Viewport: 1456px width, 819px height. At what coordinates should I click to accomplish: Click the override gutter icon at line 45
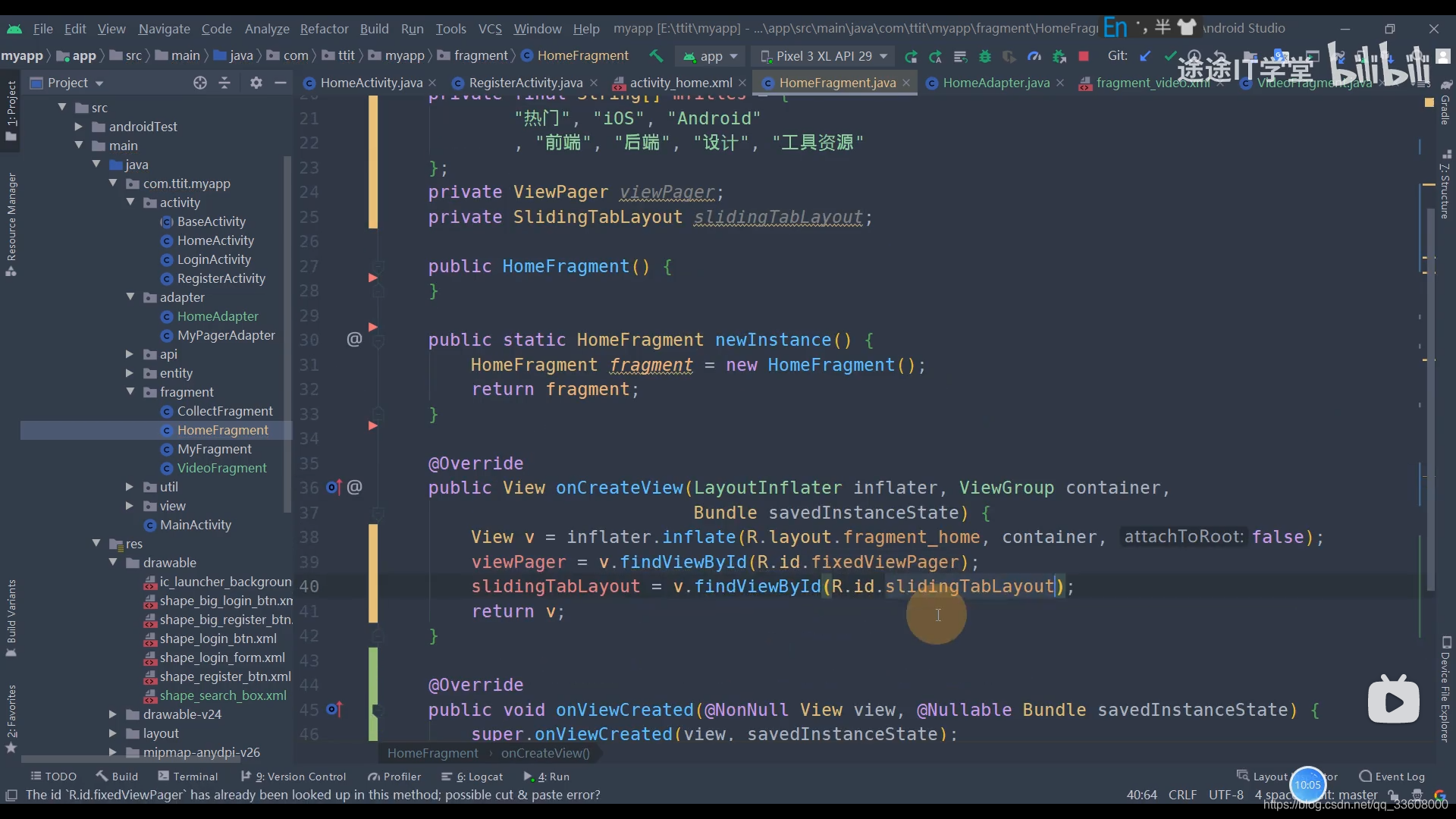click(x=334, y=709)
